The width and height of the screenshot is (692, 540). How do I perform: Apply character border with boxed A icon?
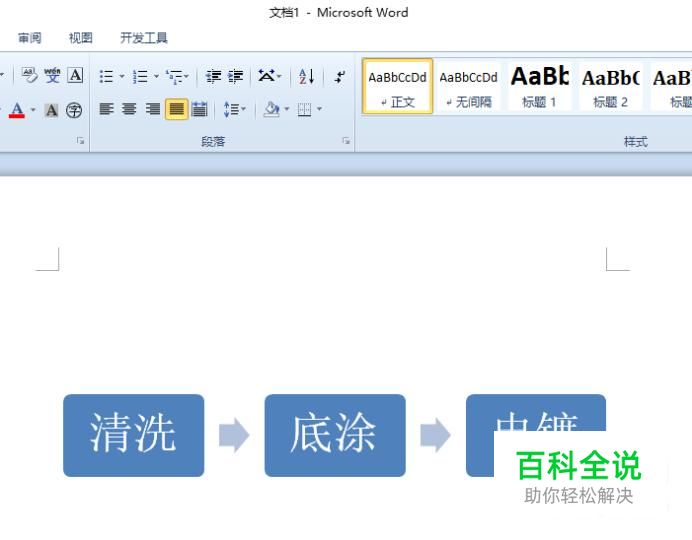pos(75,75)
